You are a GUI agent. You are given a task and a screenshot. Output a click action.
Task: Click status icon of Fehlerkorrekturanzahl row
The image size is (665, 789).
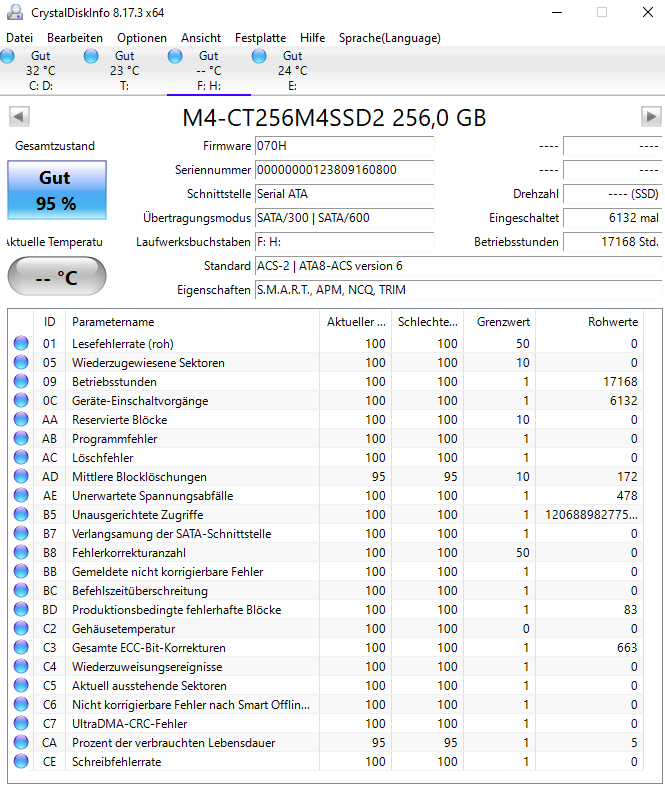pos(21,553)
